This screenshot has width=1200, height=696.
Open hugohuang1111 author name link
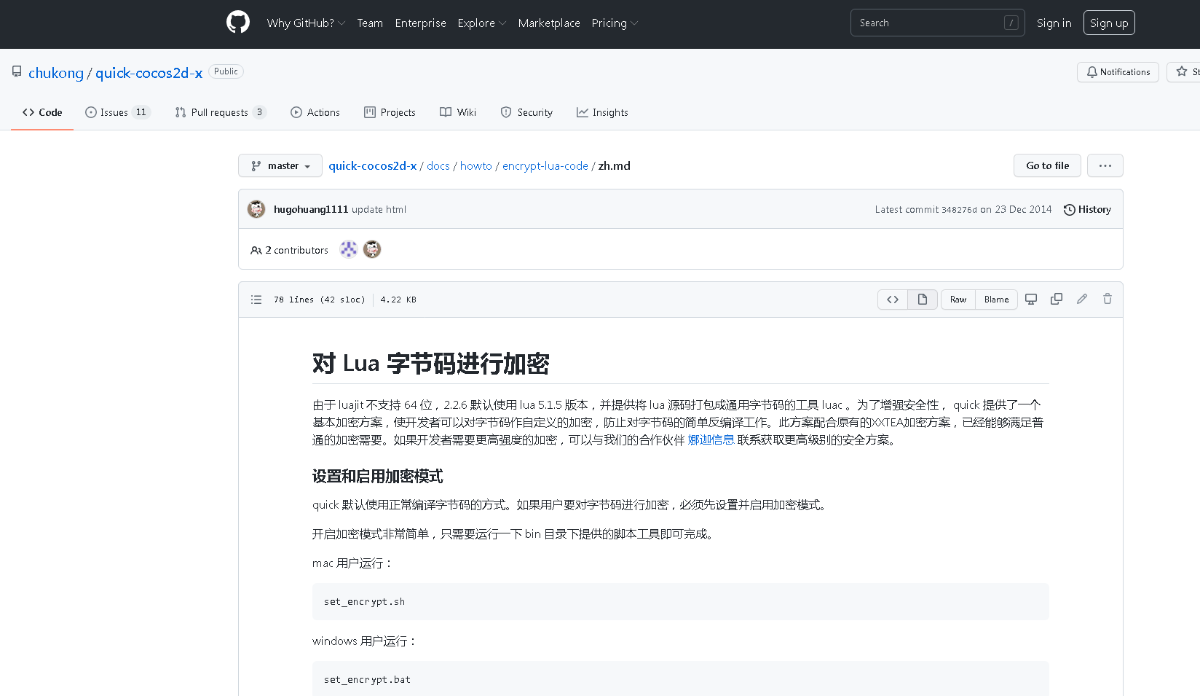click(311, 210)
